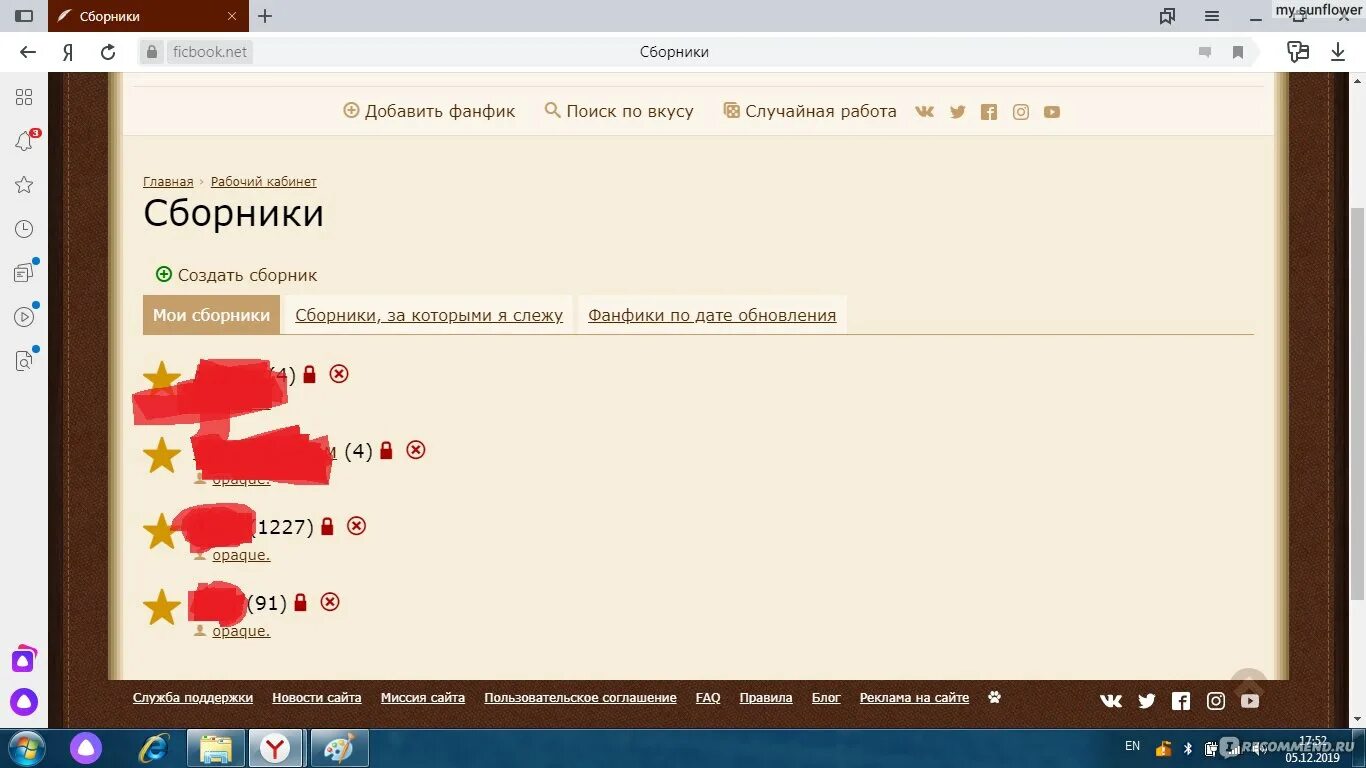Open Twitter icon in top navigation
1366x768 pixels.
coord(957,112)
